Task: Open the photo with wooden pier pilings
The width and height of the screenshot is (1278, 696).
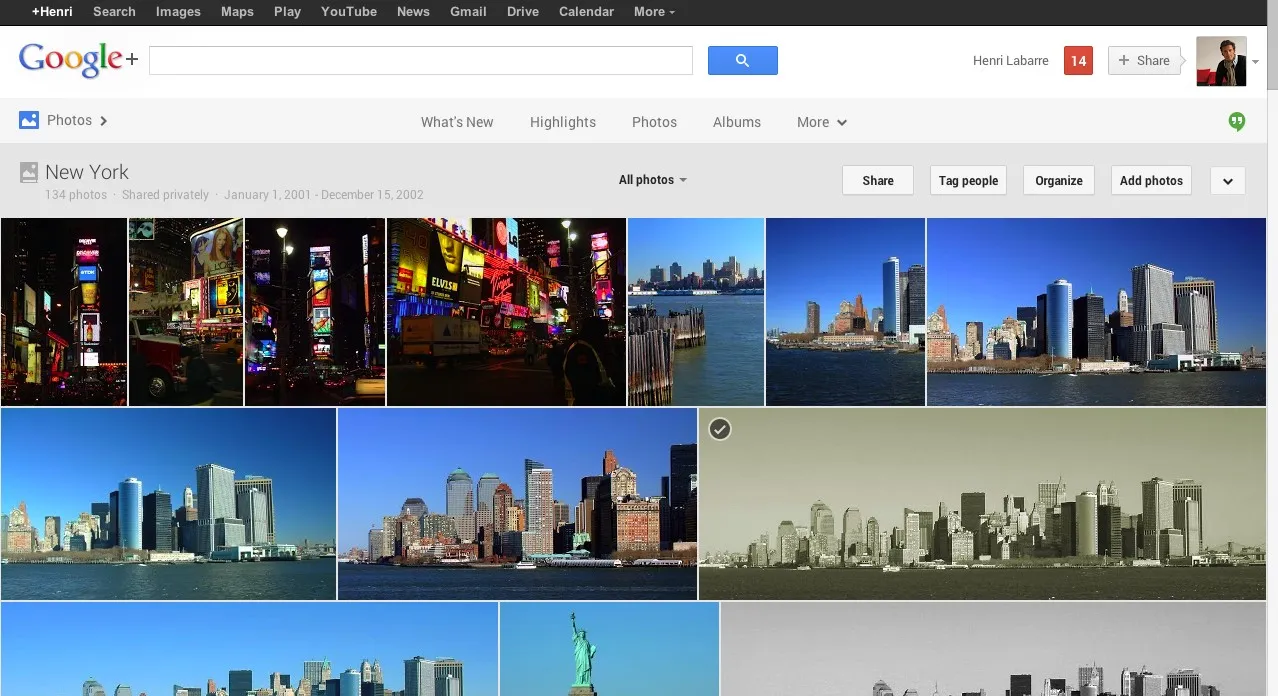Action: pyautogui.click(x=696, y=312)
